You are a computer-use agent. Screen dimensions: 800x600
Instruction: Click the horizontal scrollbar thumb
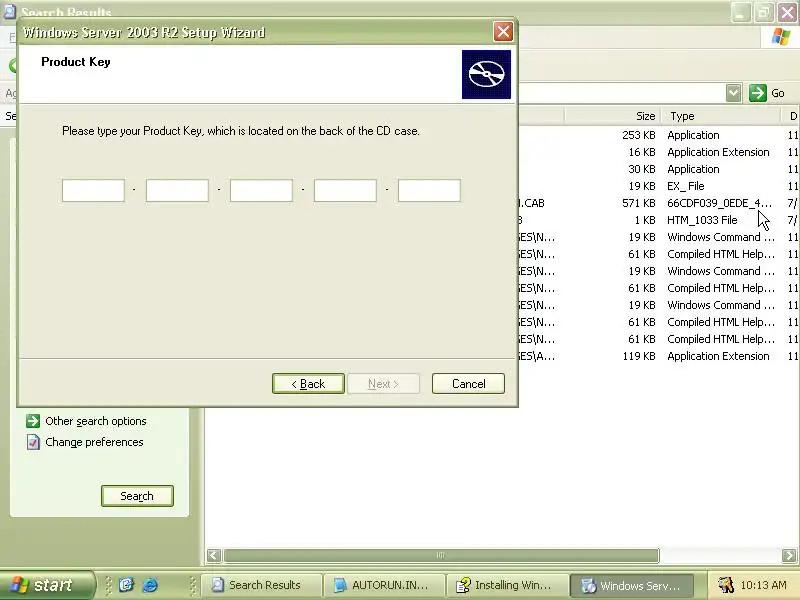click(x=441, y=555)
